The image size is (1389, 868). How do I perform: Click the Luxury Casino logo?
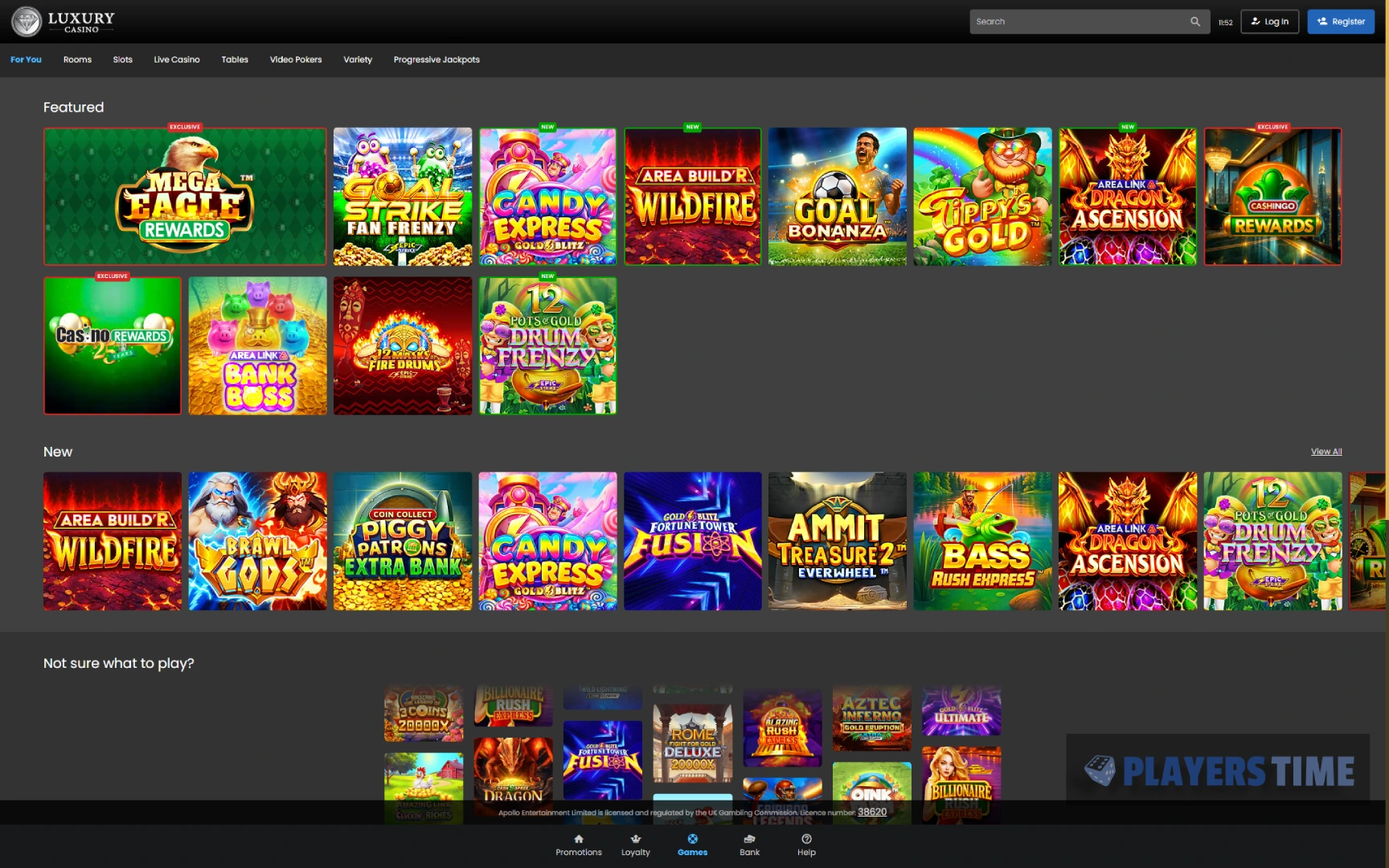tap(64, 22)
